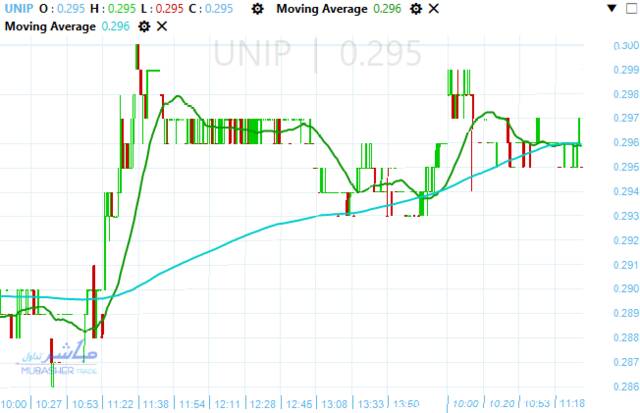This screenshot has width=640, height=413.
Task: Click 10:27 time axis label
Action: click(x=49, y=404)
